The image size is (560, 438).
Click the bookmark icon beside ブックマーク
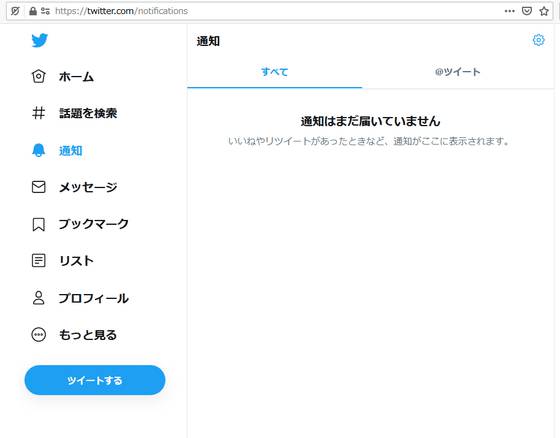39,224
